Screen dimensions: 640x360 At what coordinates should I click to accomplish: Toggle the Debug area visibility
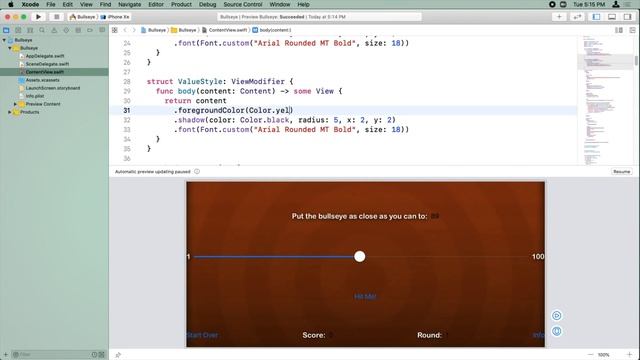pyautogui.click(x=612, y=17)
